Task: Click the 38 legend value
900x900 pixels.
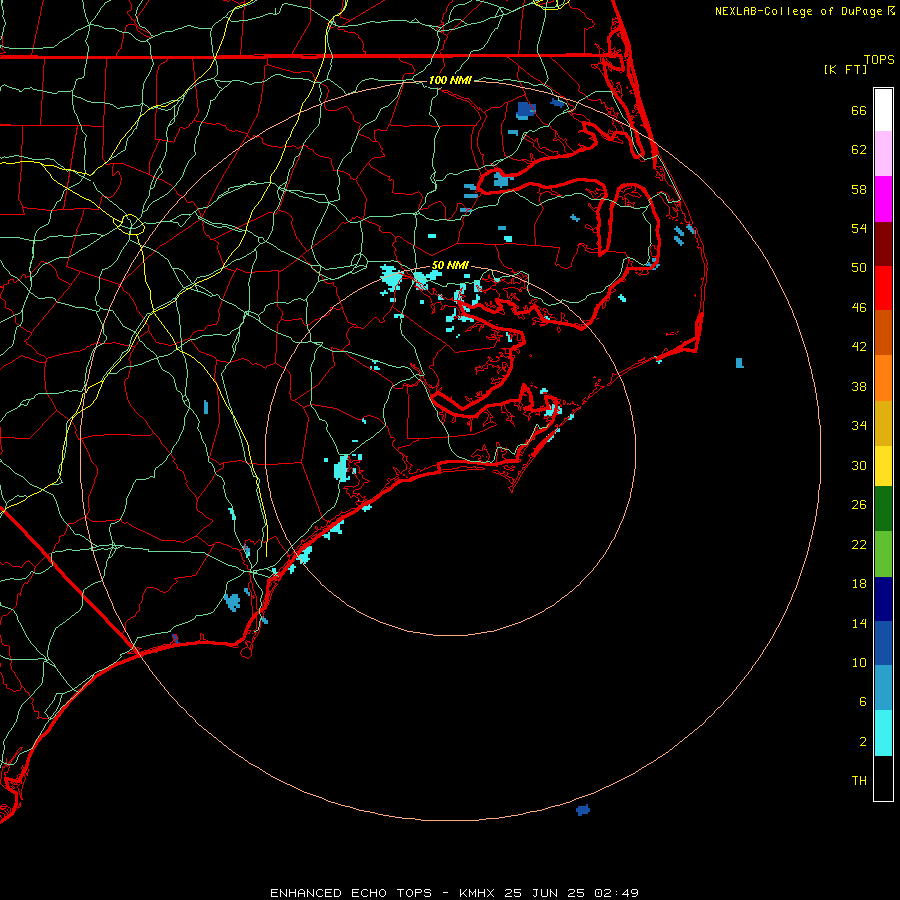Action: pos(859,386)
